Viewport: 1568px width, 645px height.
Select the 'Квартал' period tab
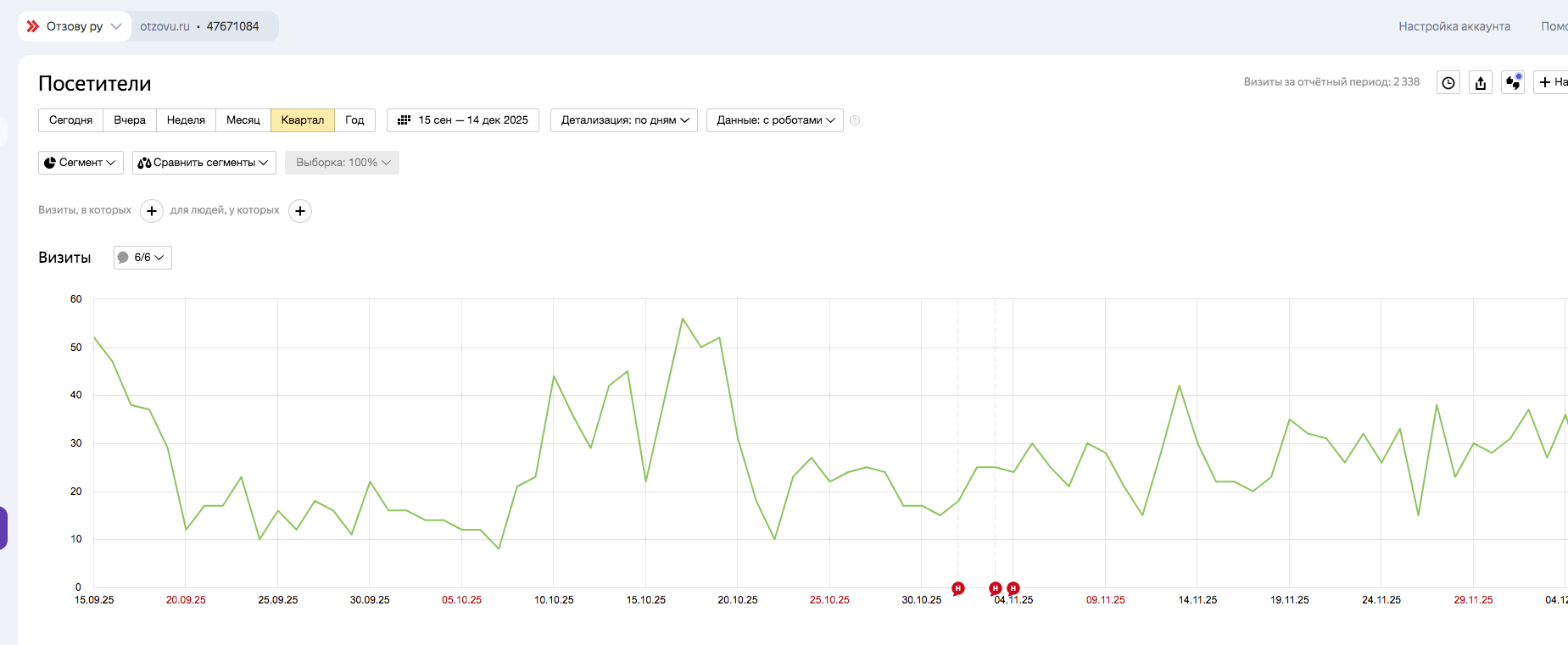[x=303, y=120]
